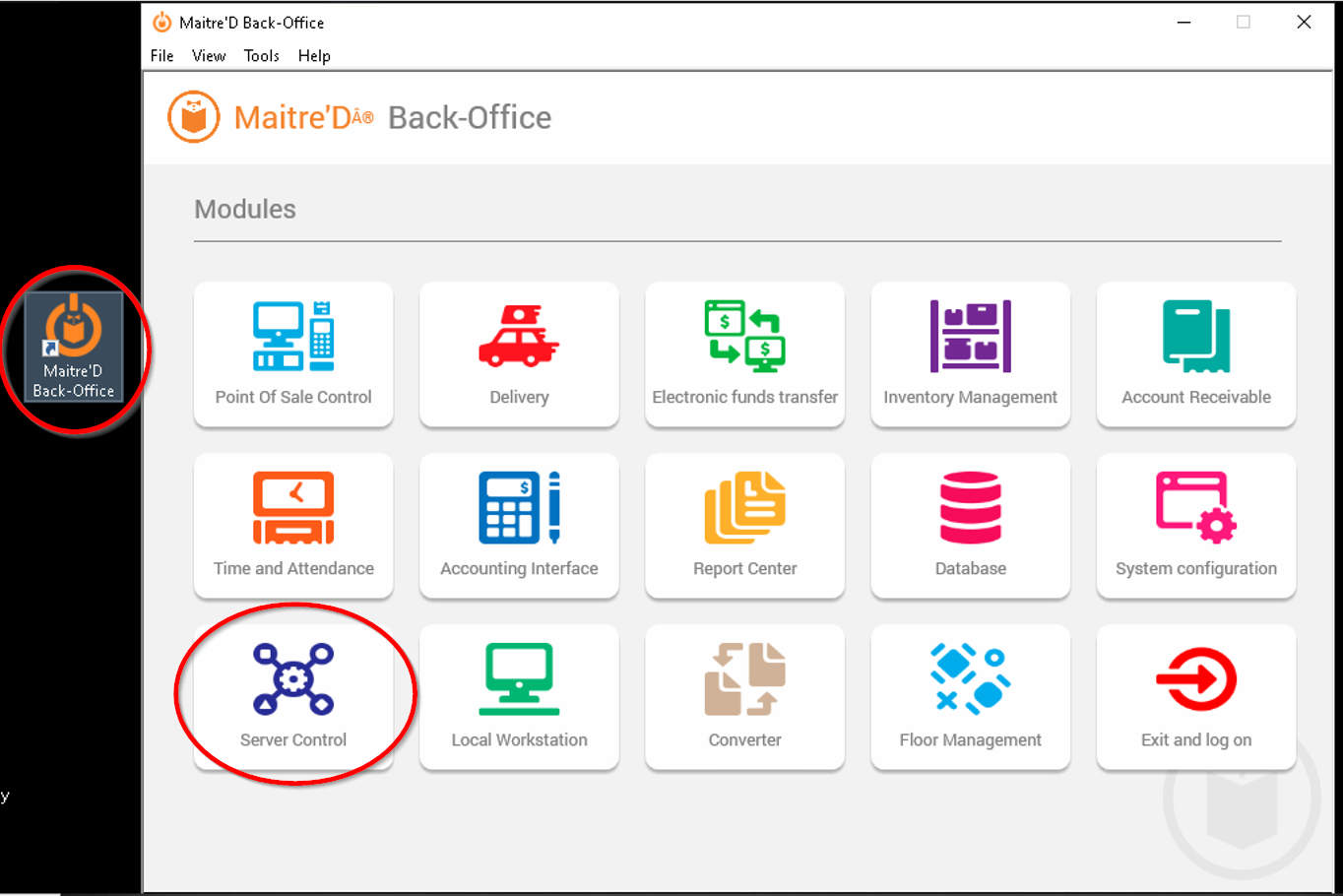Open the Local Workstation module

(x=519, y=697)
